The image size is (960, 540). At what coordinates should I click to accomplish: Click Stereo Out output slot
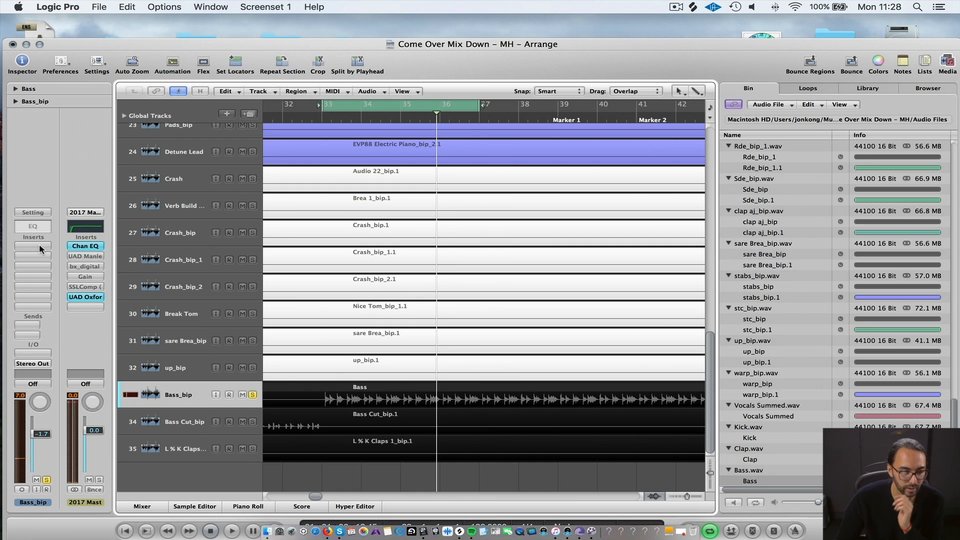pos(33,364)
